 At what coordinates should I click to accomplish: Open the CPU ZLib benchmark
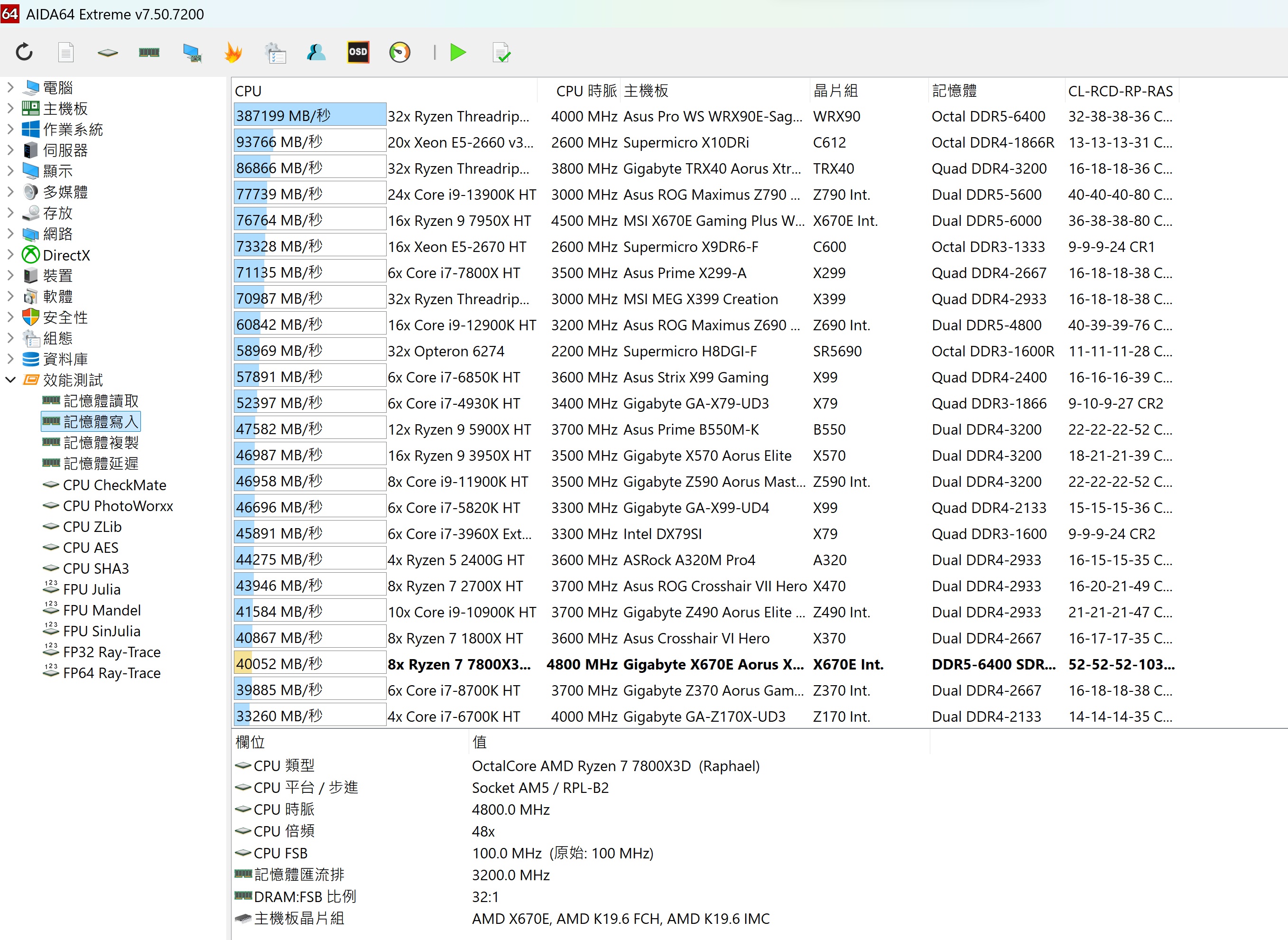coord(83,527)
